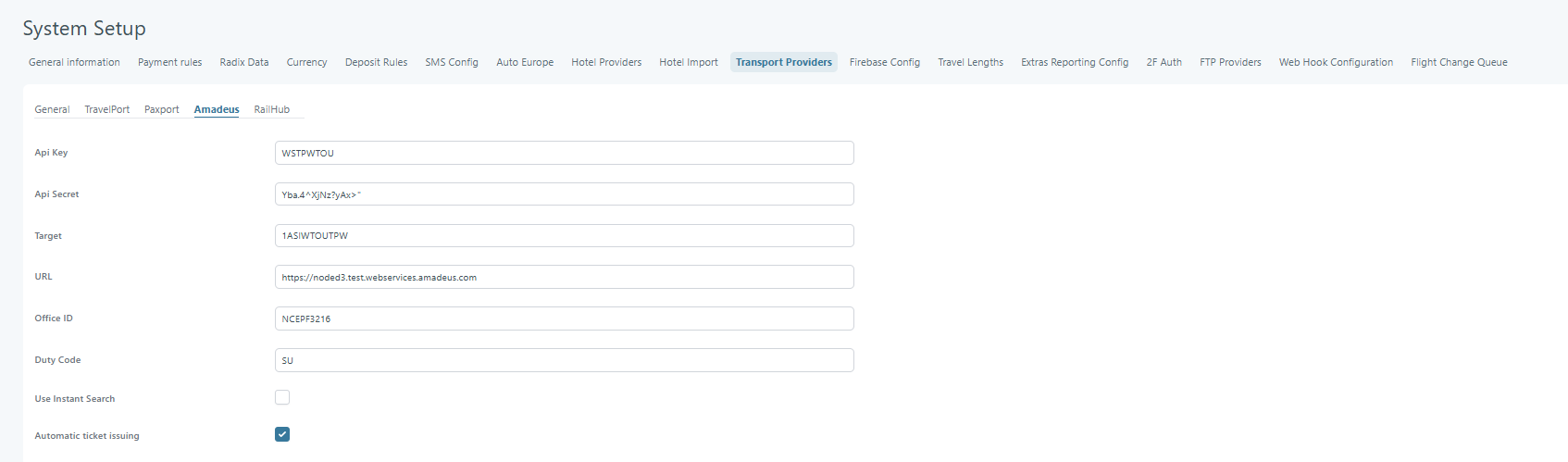
Task: Click the URL label
Action: point(44,277)
